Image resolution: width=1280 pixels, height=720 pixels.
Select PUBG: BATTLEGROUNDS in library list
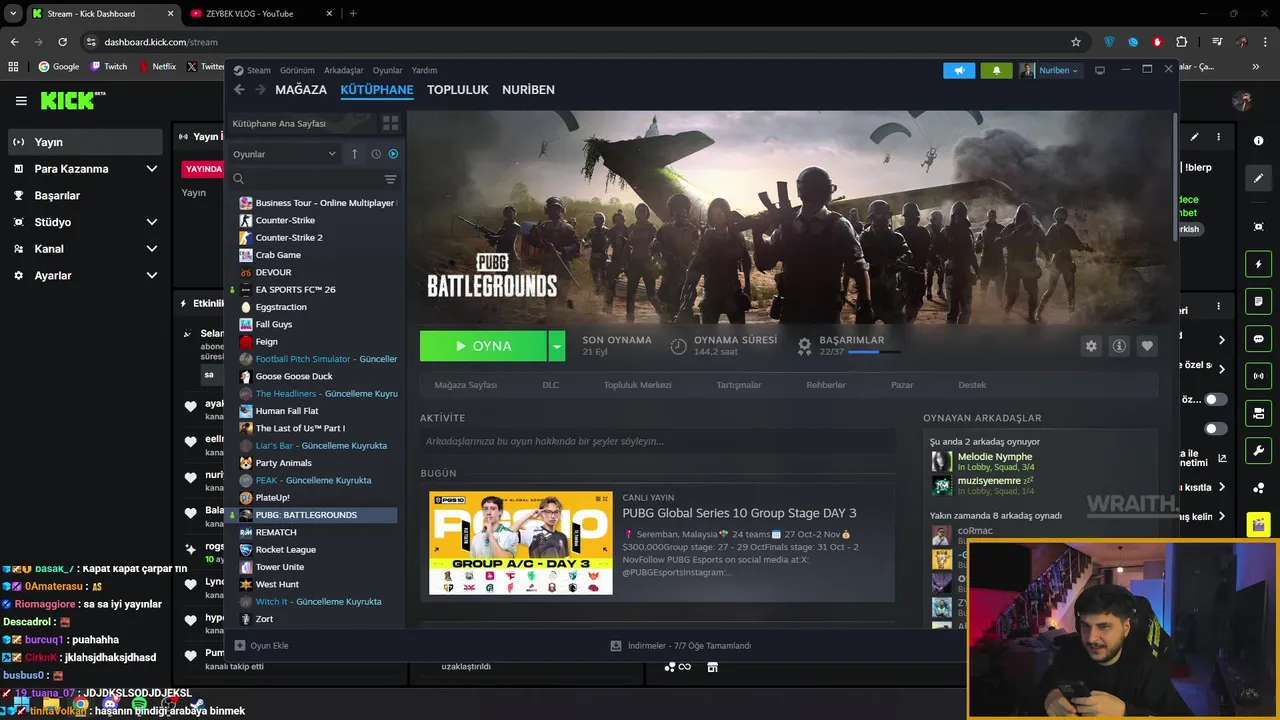point(313,515)
